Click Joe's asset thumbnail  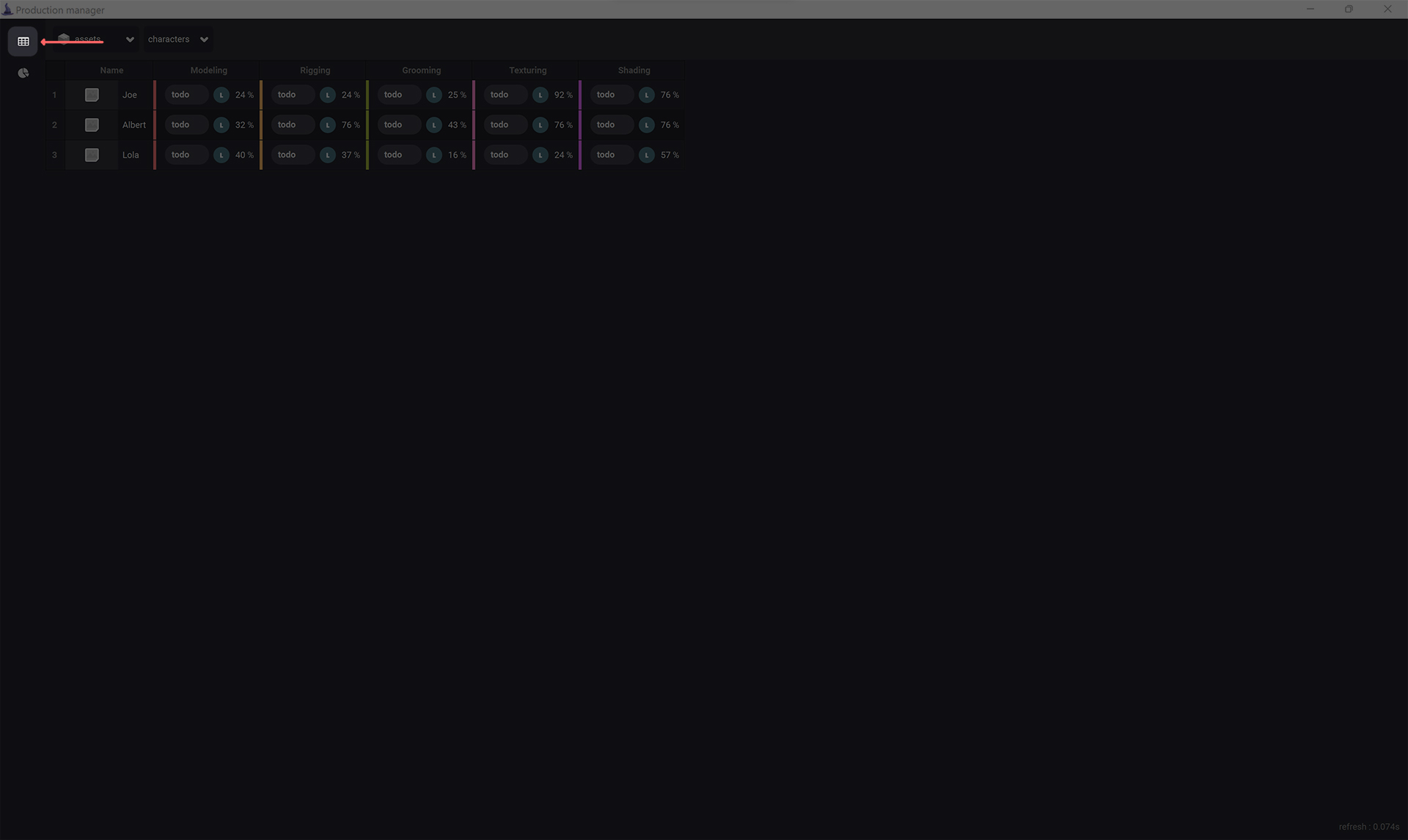92,95
